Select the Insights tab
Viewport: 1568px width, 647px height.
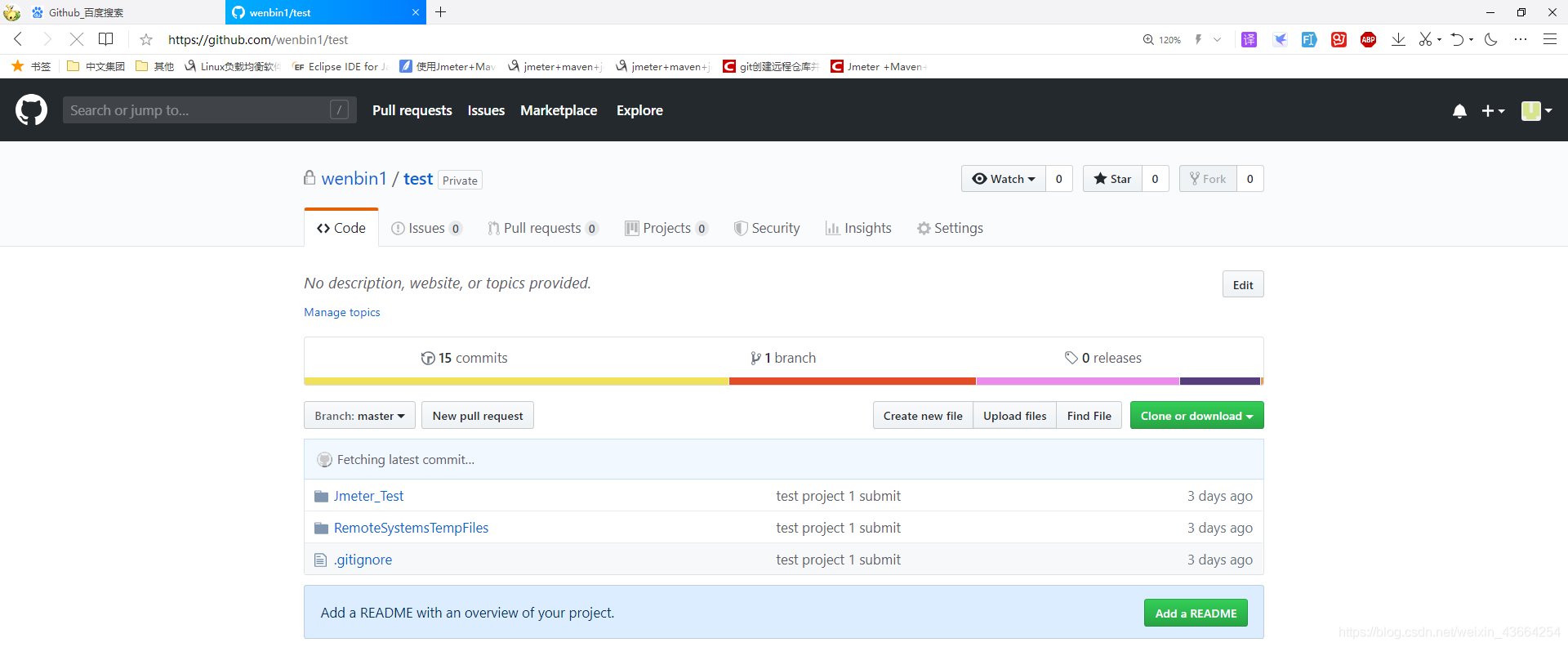858,228
